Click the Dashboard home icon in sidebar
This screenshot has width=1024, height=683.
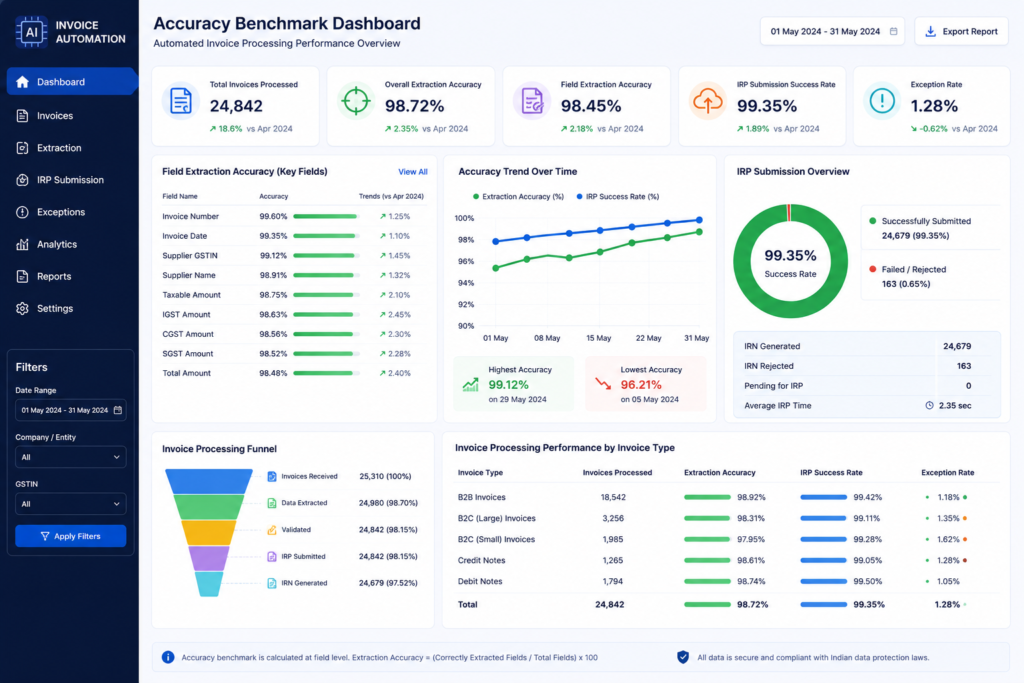22,82
